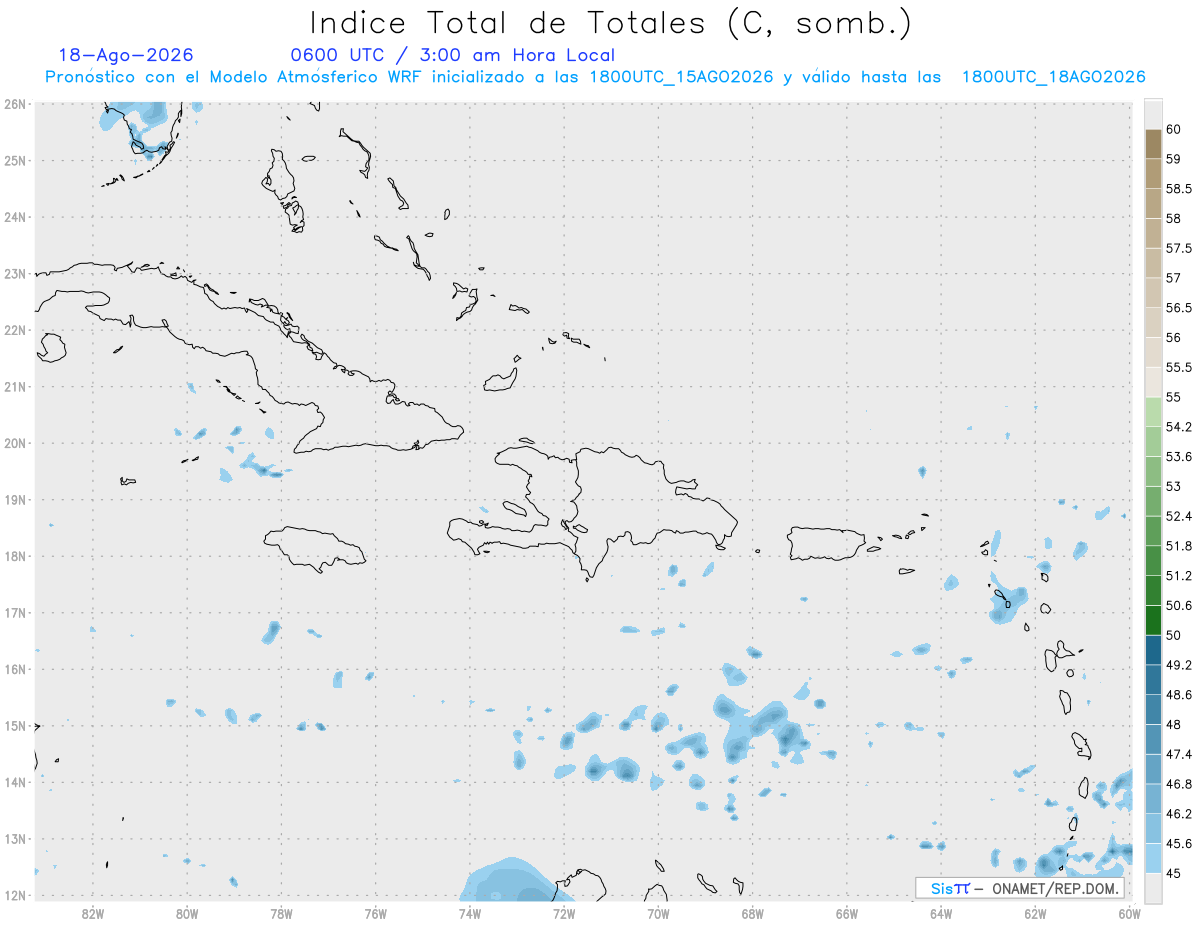Click the longitude label "64W"
Image resolution: width=1200 pixels, height=927 pixels.
[x=941, y=913]
